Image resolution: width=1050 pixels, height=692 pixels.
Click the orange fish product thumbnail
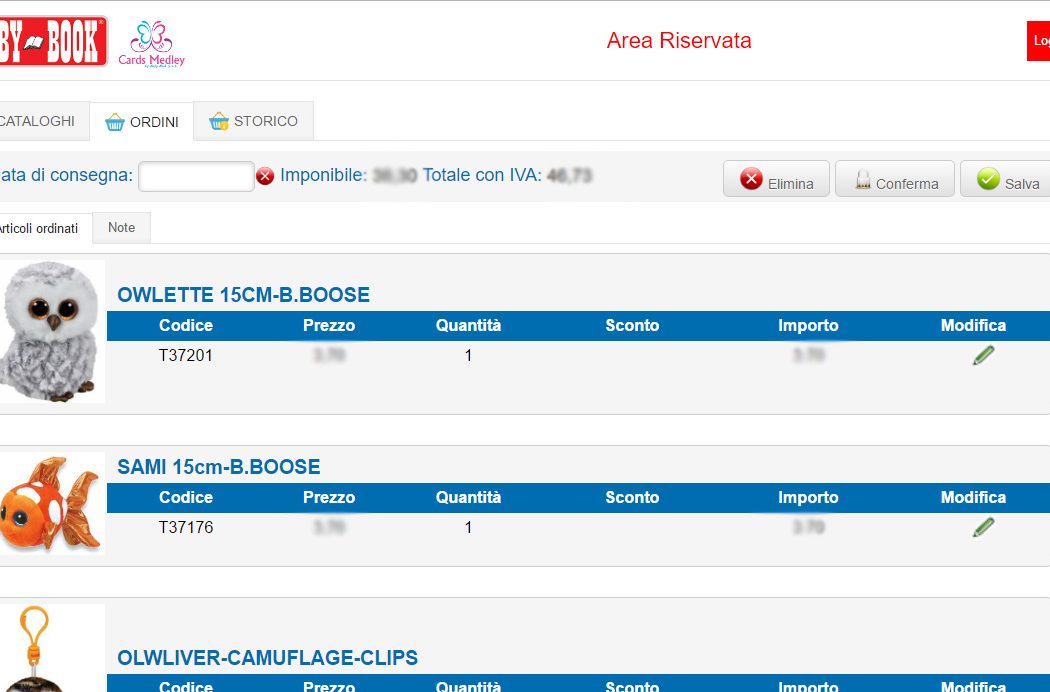click(50, 504)
